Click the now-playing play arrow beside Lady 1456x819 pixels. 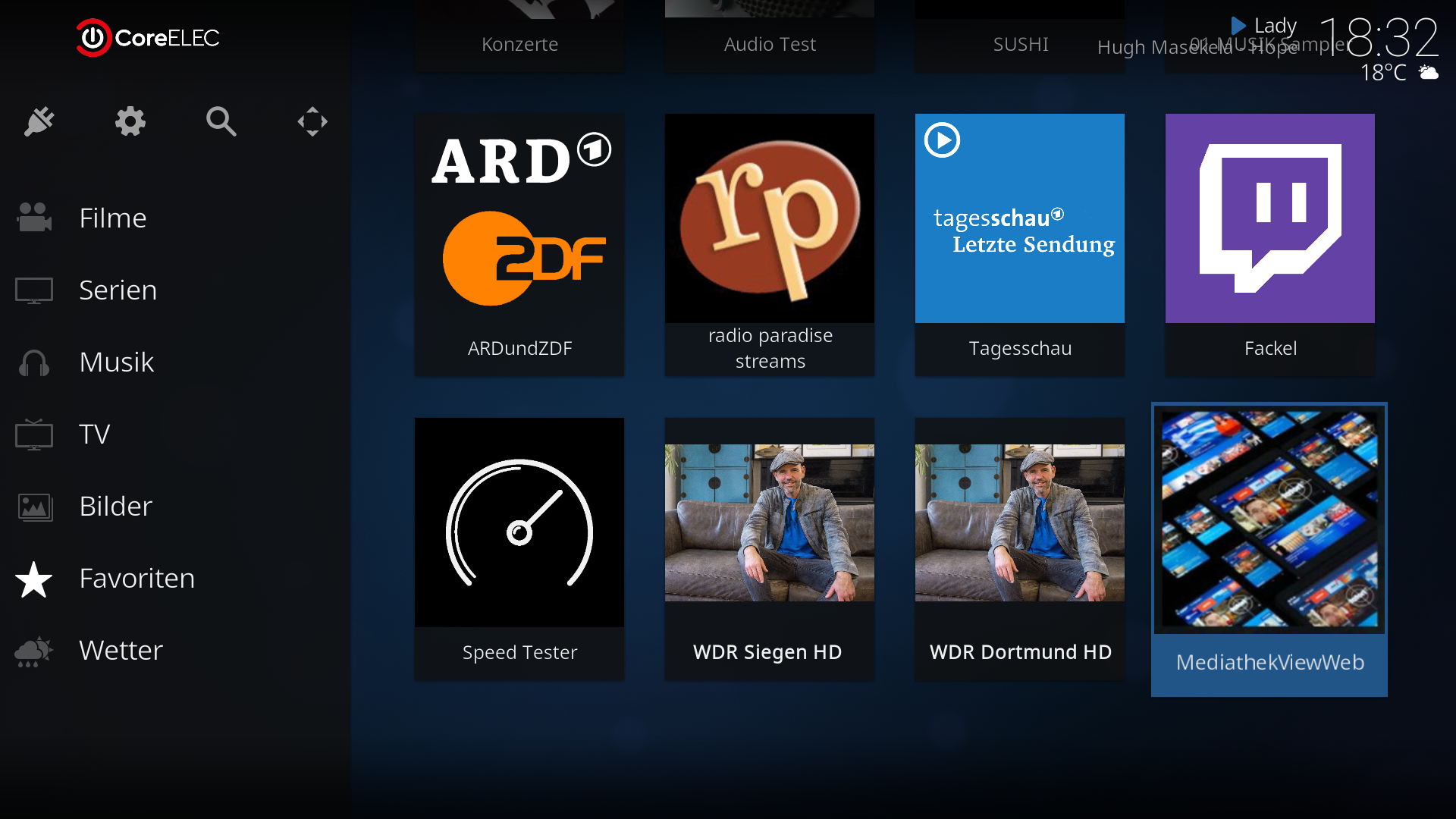[x=1238, y=26]
